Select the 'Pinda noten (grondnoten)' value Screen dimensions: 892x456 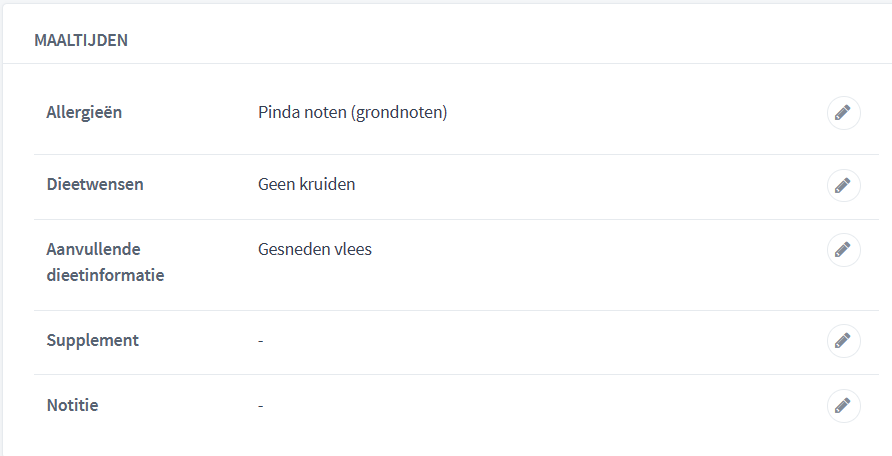click(x=353, y=113)
